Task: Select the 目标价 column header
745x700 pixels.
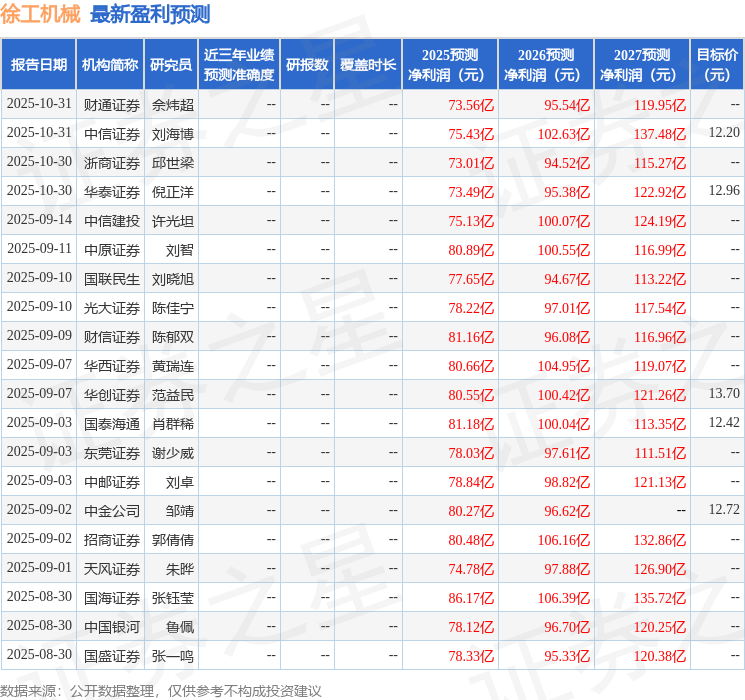Action: click(717, 65)
